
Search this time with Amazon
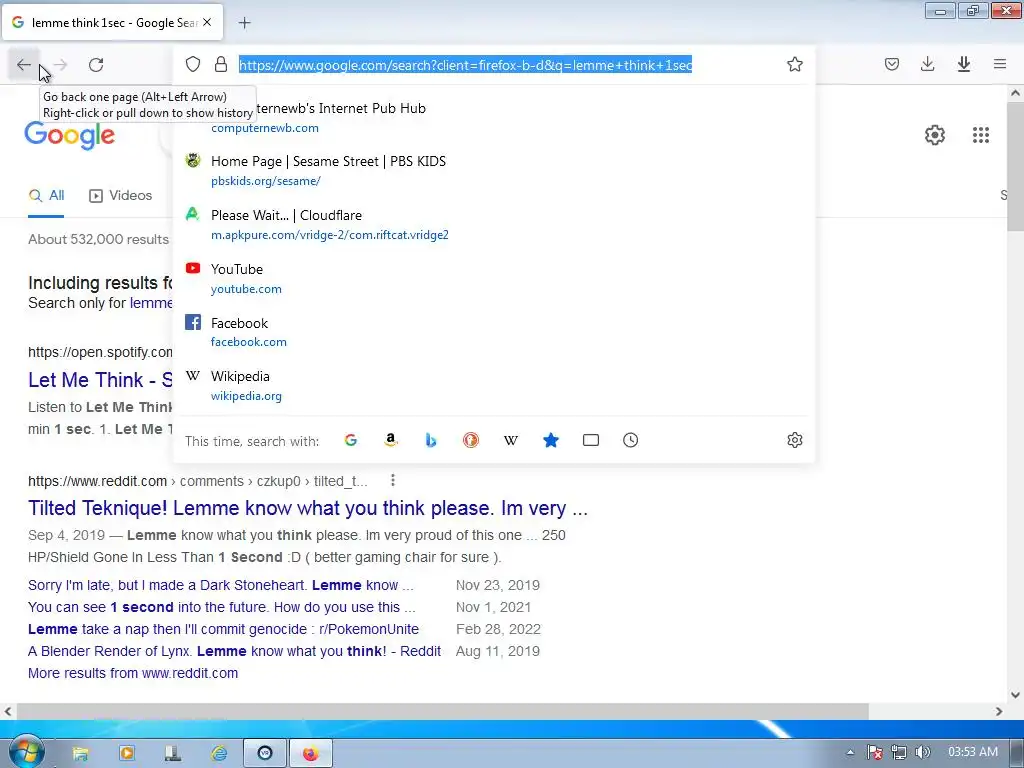(391, 440)
